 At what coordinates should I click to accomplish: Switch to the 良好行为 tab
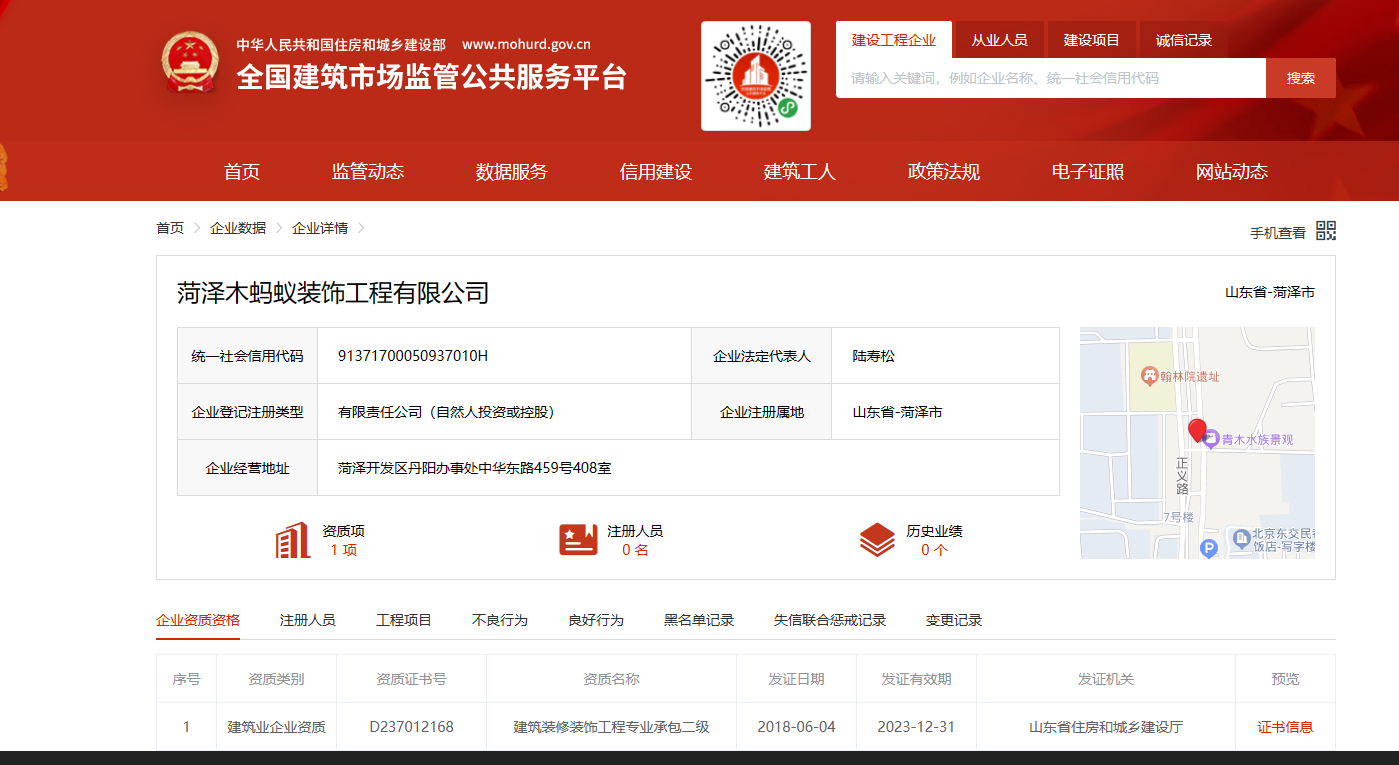point(596,620)
